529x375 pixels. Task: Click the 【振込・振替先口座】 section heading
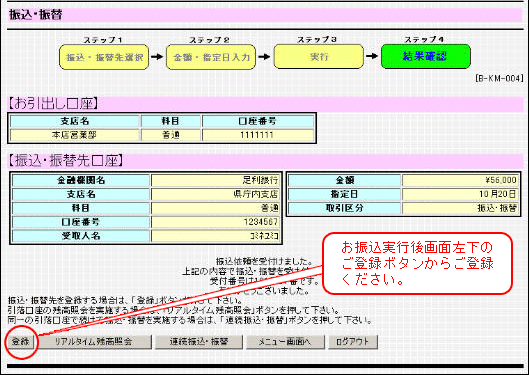click(x=66, y=161)
